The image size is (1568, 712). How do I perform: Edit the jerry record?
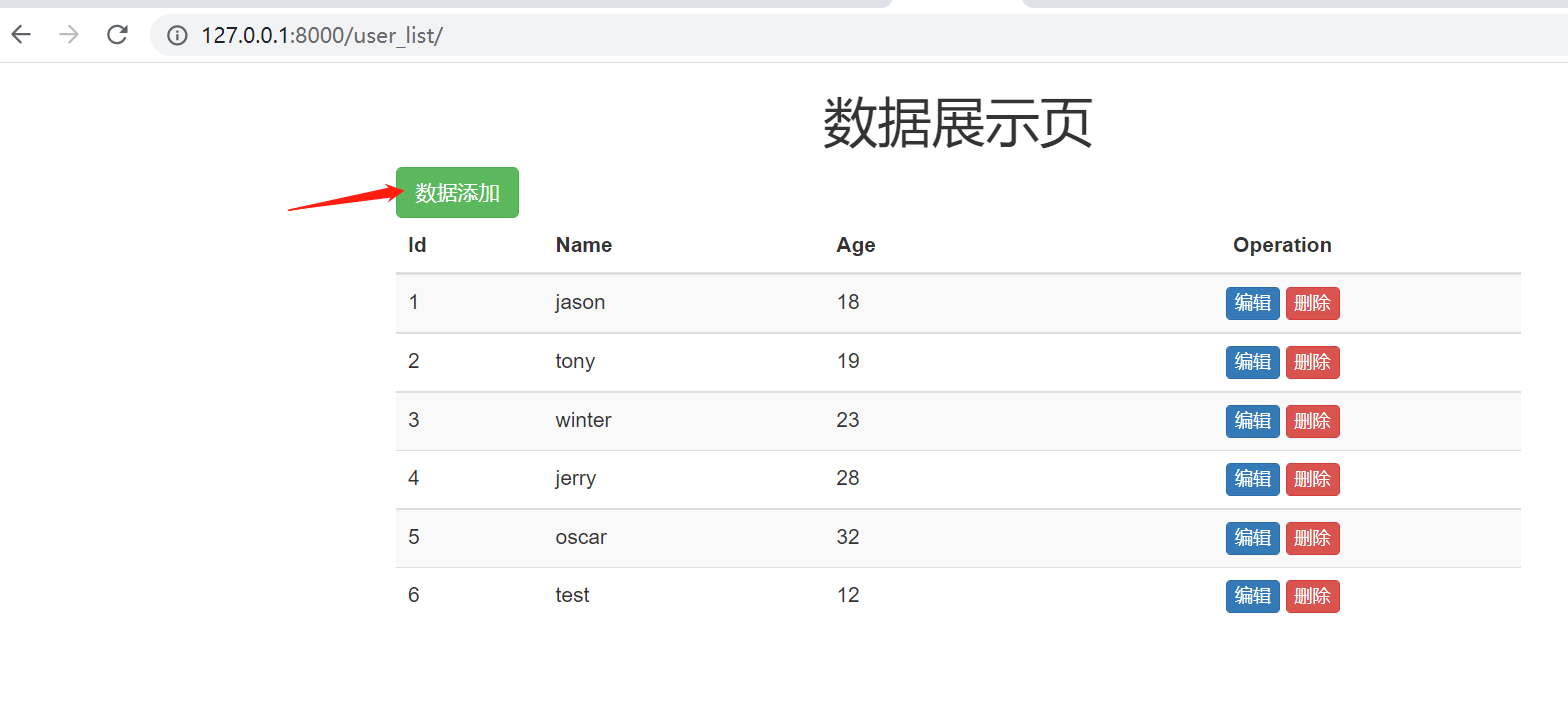(1252, 479)
